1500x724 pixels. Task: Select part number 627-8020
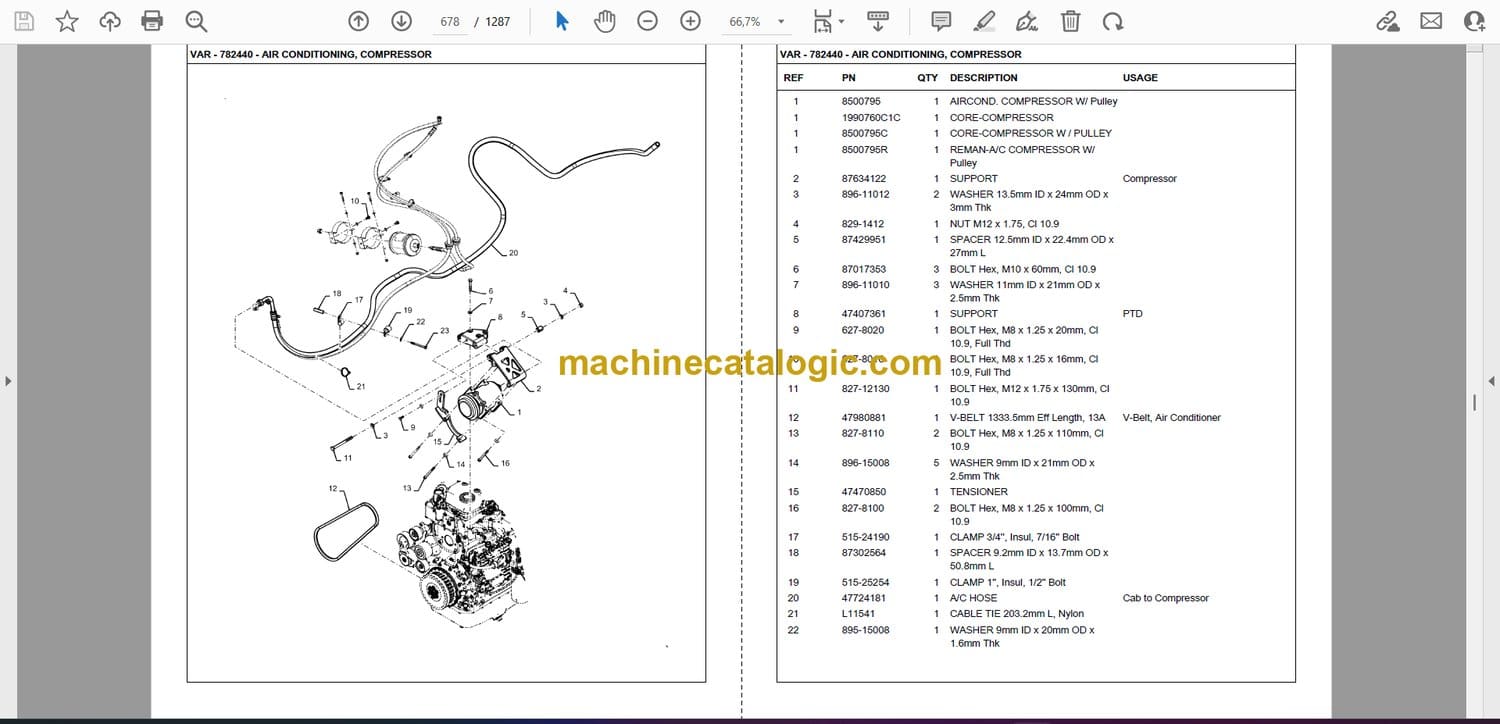click(x=863, y=330)
